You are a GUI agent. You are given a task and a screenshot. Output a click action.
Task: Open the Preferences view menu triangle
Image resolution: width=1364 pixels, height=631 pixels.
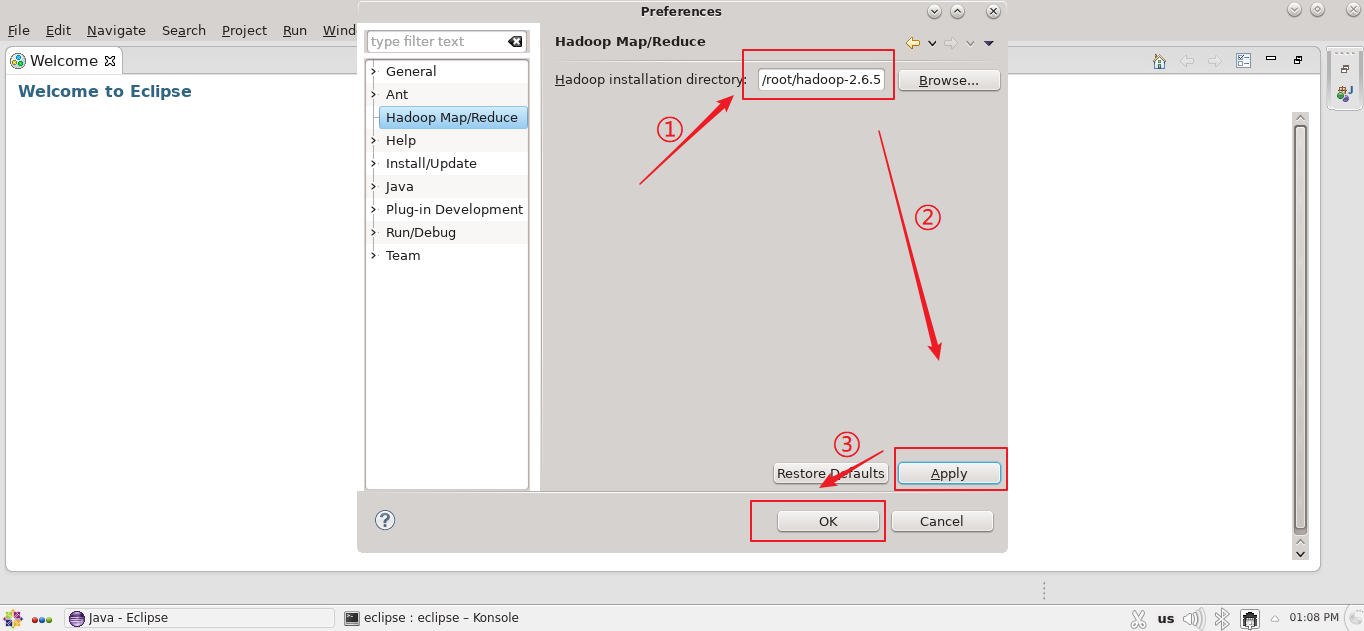coord(989,43)
